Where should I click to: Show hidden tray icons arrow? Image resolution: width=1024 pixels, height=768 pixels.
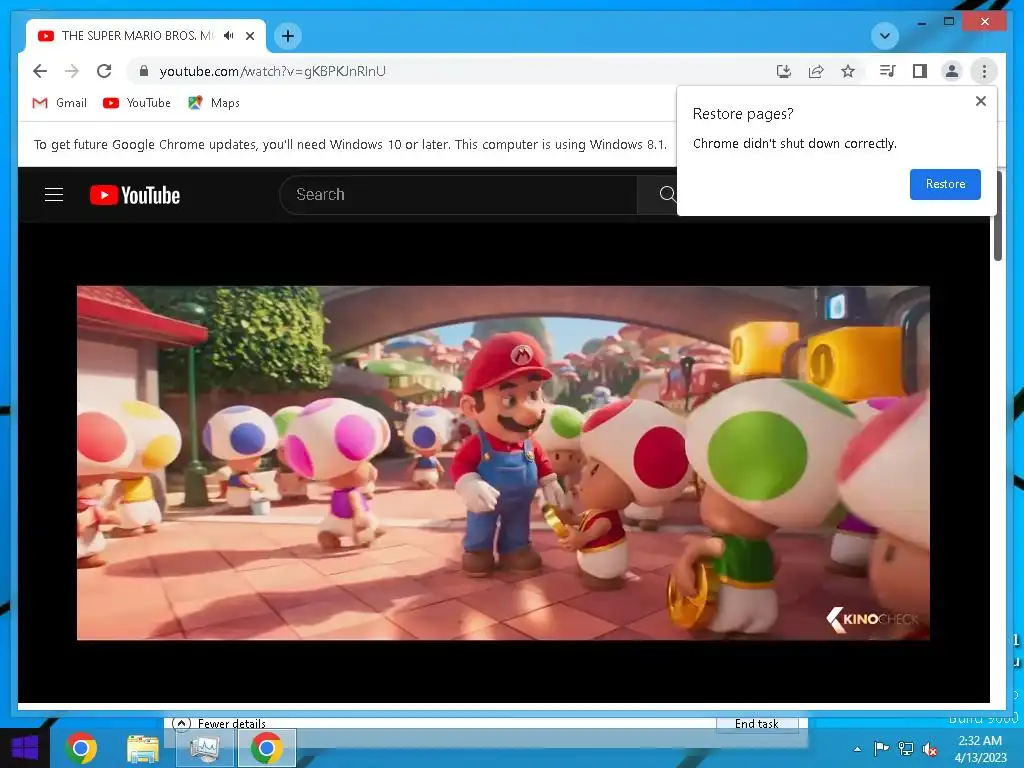click(857, 749)
